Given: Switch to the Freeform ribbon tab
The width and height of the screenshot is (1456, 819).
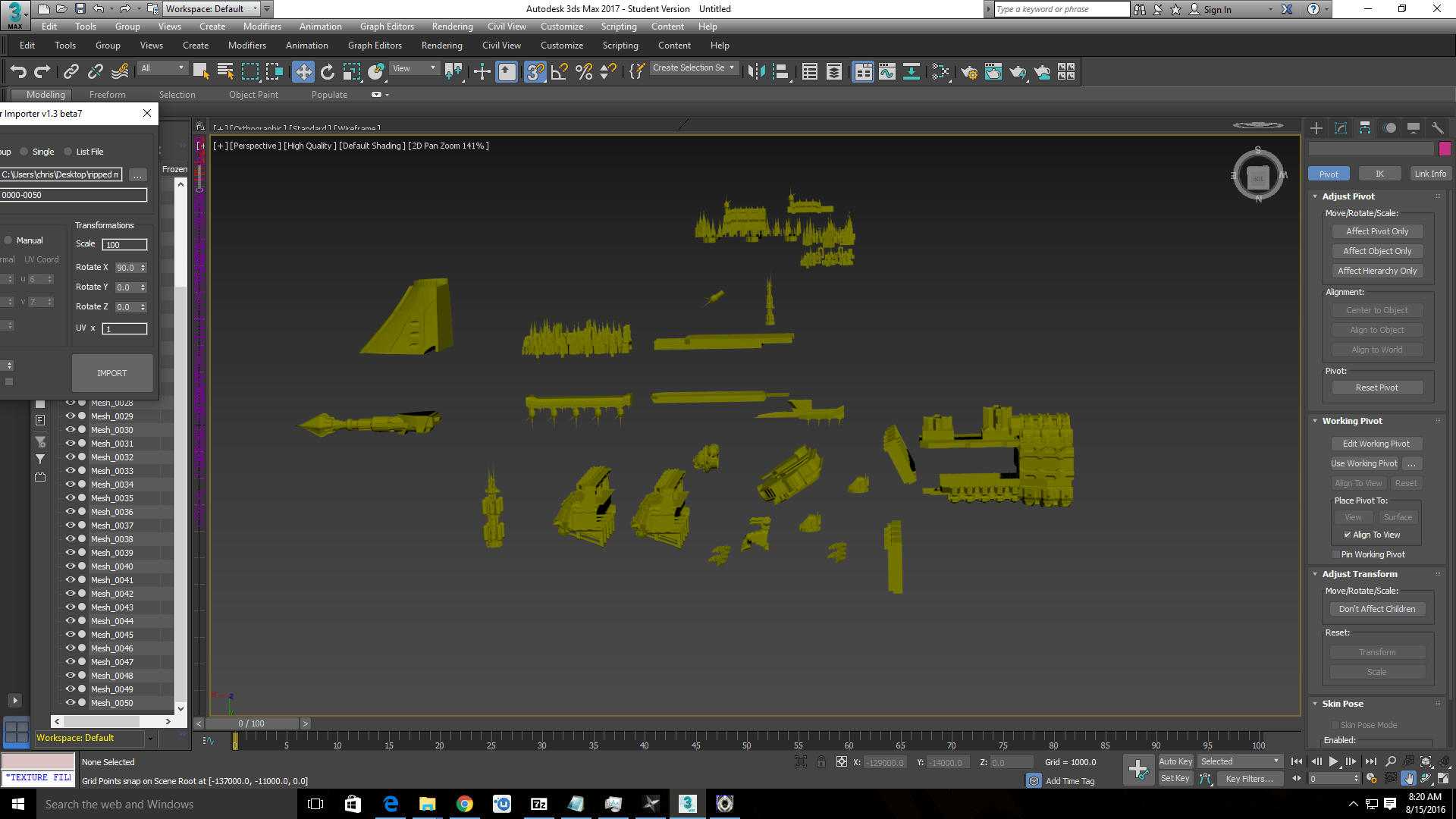Looking at the screenshot, I should pos(107,95).
